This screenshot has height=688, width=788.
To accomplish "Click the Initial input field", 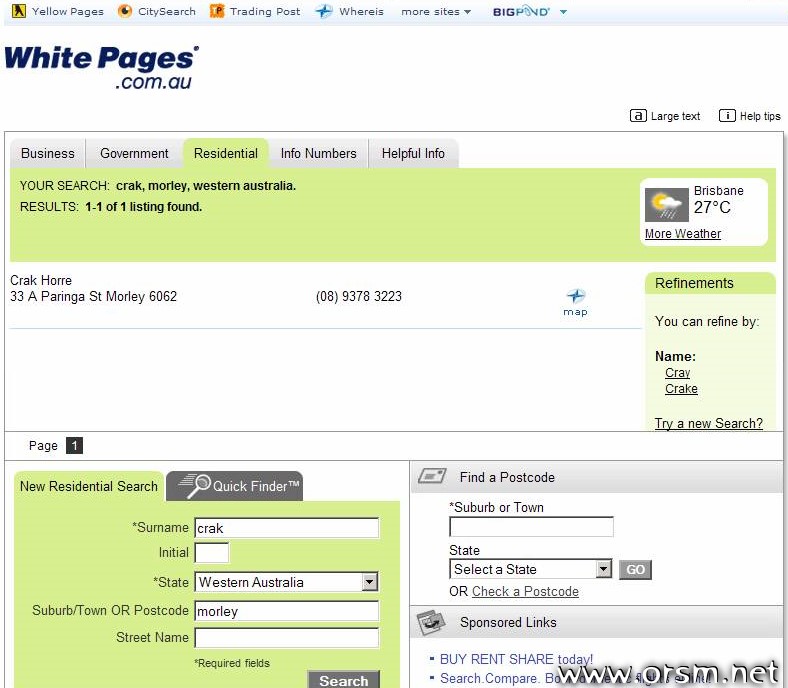I will pos(212,553).
